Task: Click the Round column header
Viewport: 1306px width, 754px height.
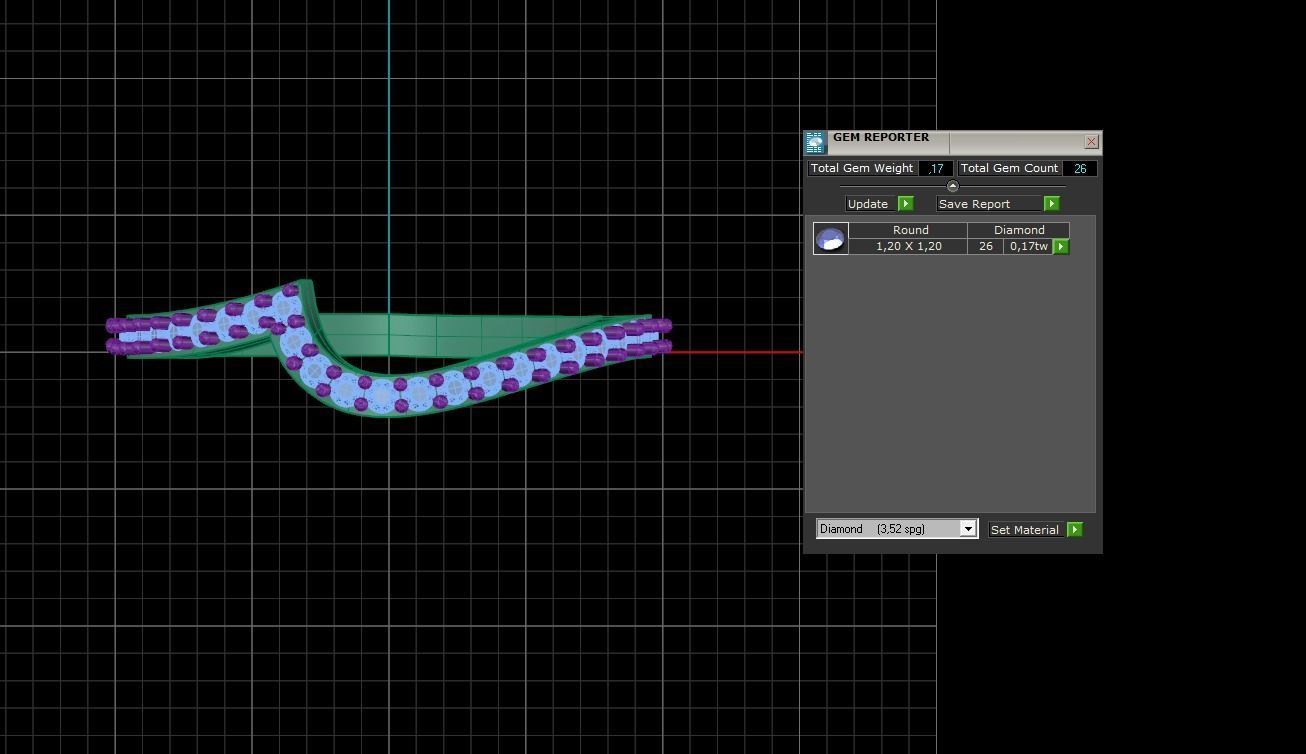Action: [909, 230]
